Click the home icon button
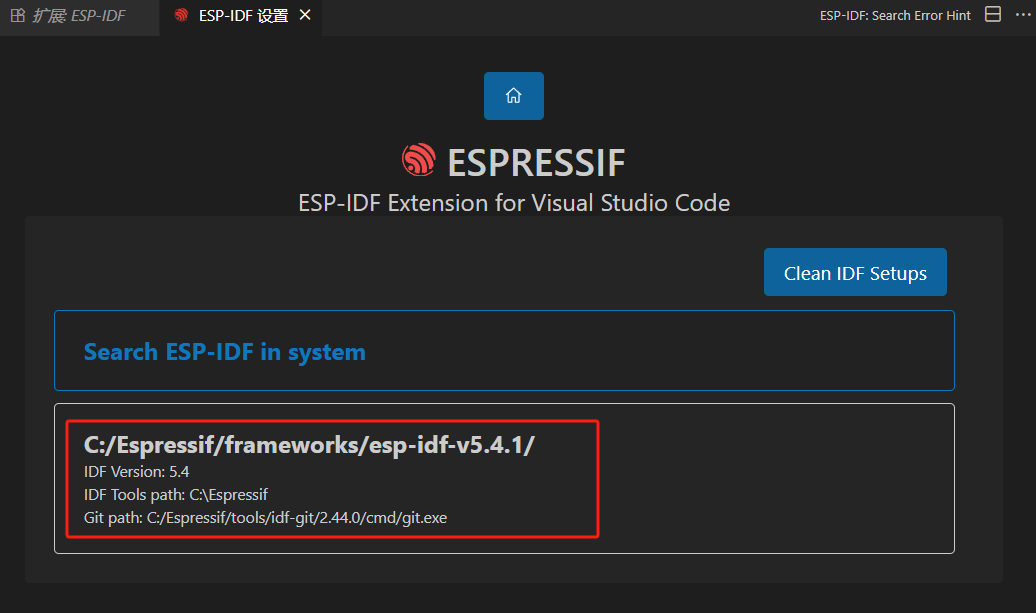 (513, 96)
